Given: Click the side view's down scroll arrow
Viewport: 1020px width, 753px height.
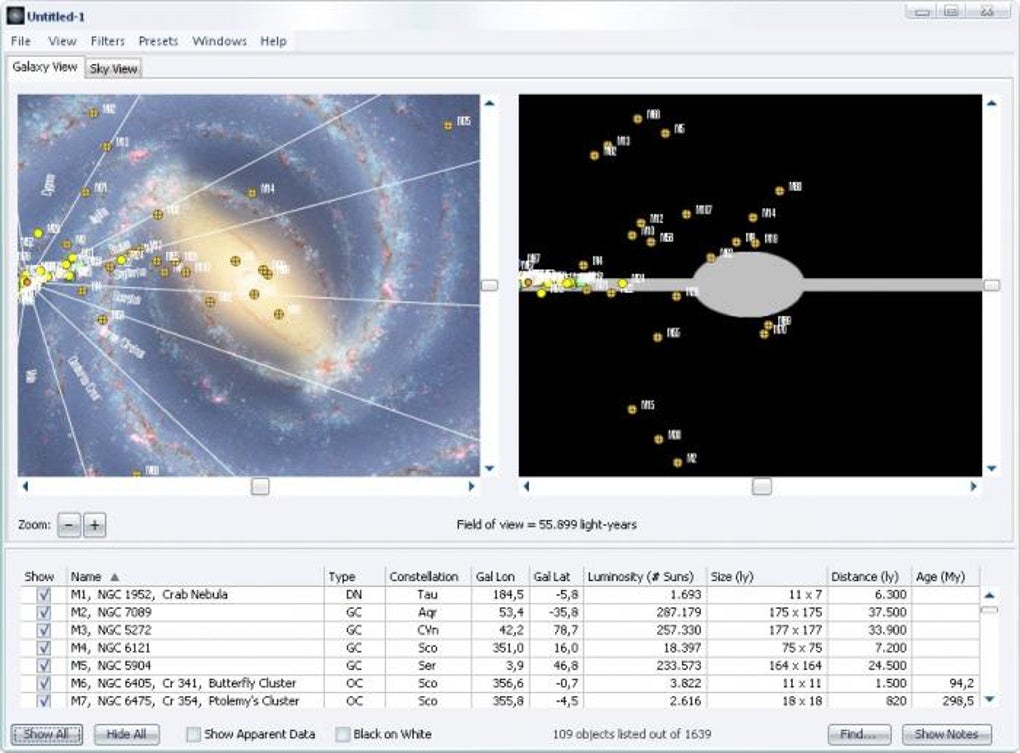Looking at the screenshot, I should (x=991, y=468).
